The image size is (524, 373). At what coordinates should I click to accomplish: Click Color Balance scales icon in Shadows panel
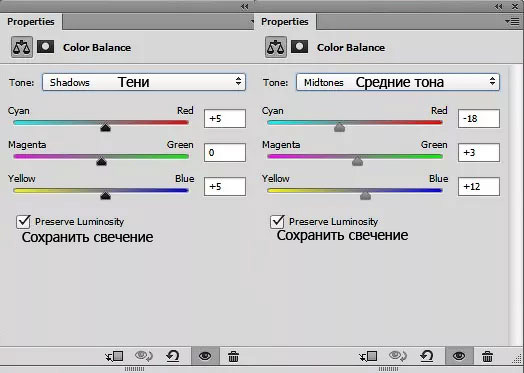[22, 47]
